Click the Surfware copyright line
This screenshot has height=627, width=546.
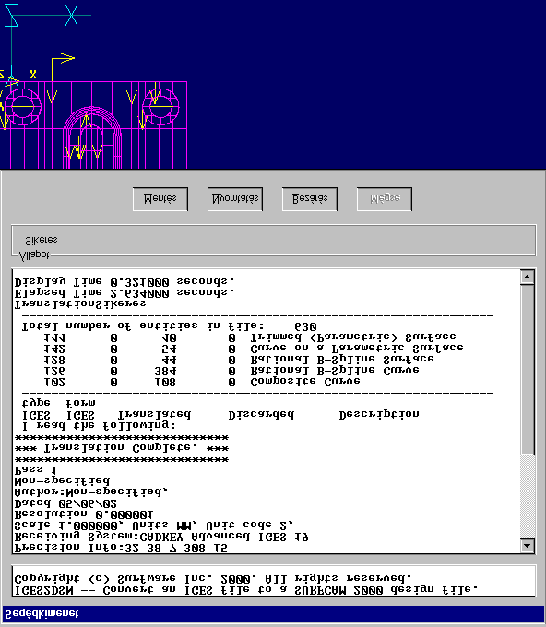pyautogui.click(x=213, y=579)
